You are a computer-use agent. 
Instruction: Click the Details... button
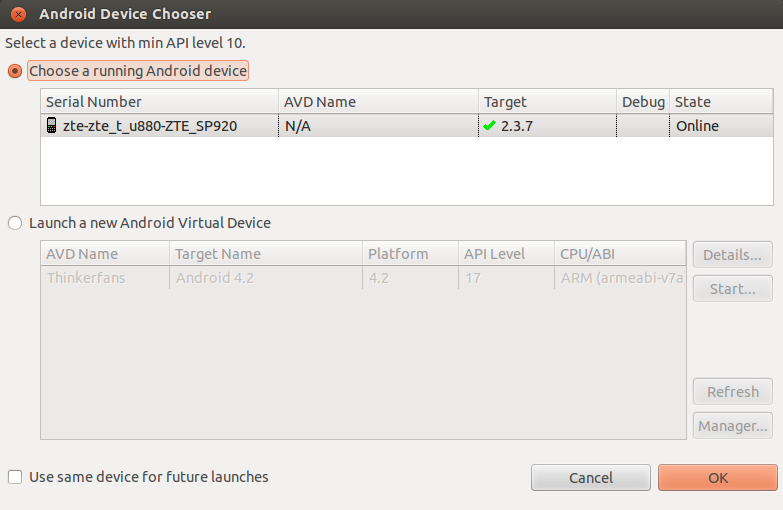(x=733, y=255)
